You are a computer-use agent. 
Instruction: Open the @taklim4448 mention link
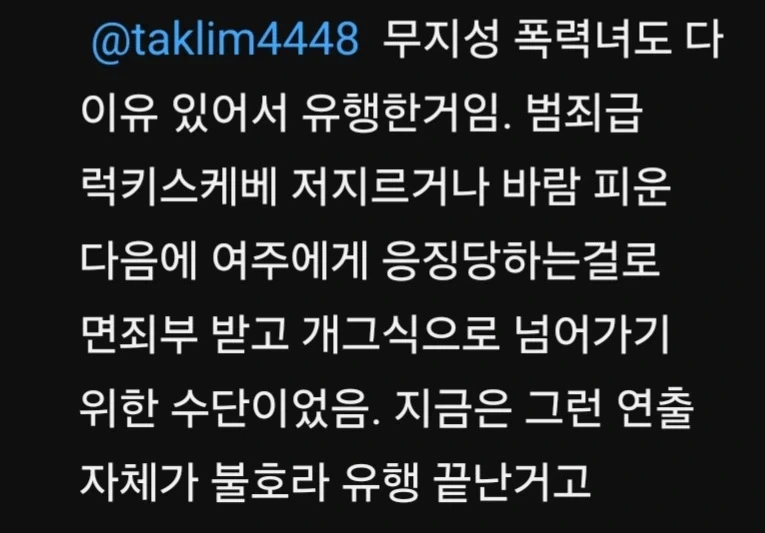[x=225, y=41]
